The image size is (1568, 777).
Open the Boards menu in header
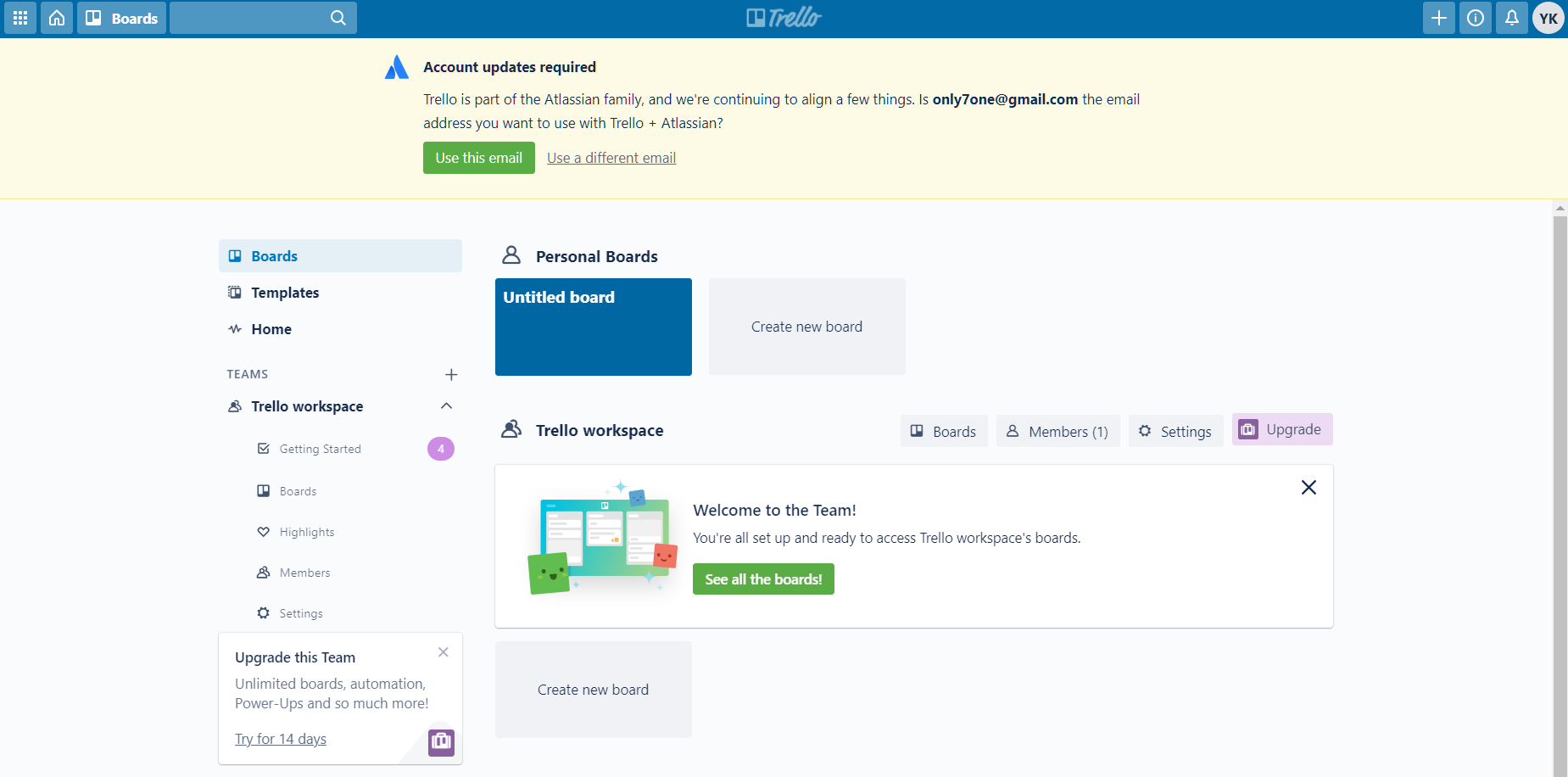pos(121,18)
